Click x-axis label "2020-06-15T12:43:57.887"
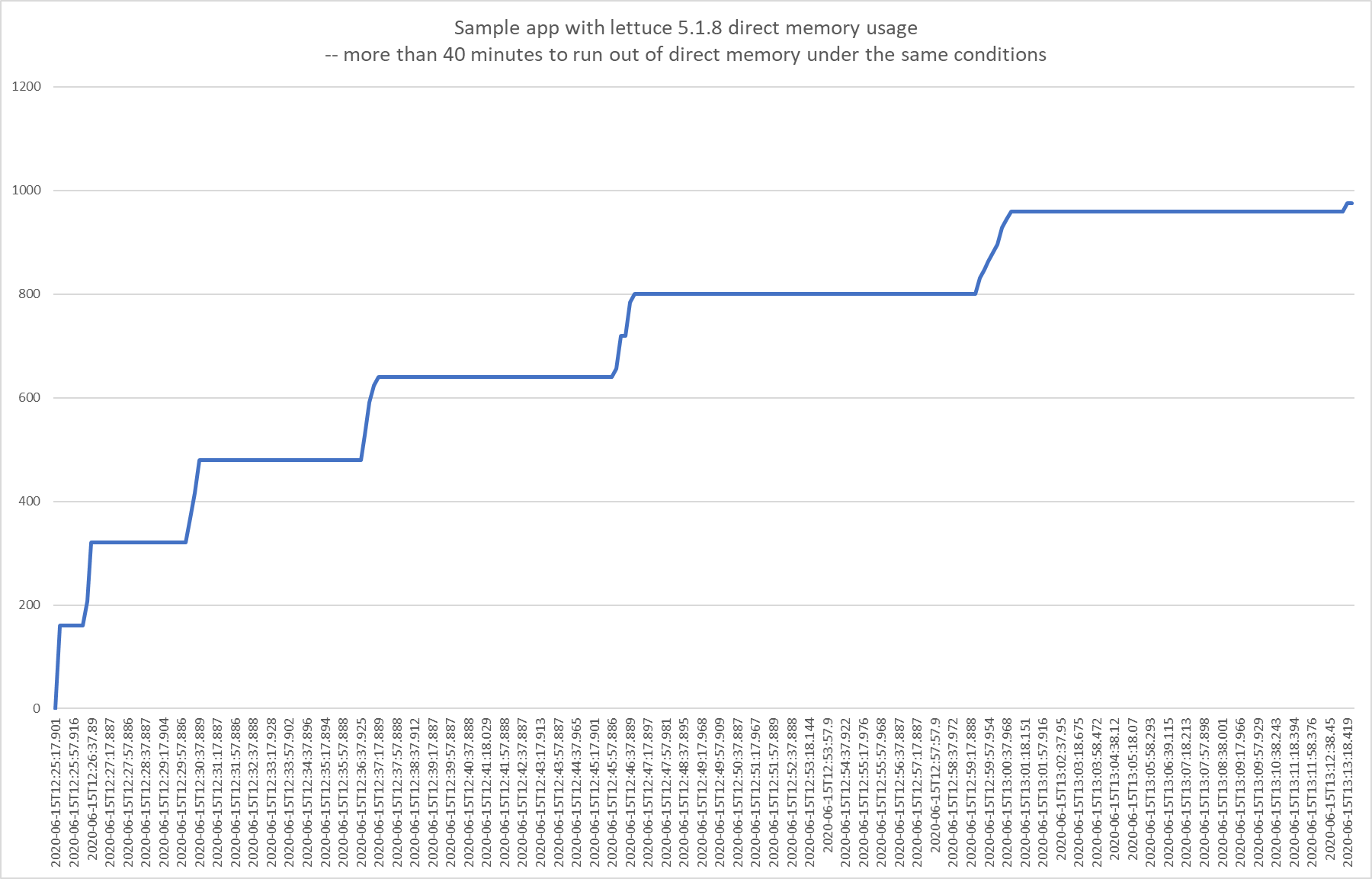 (x=559, y=792)
